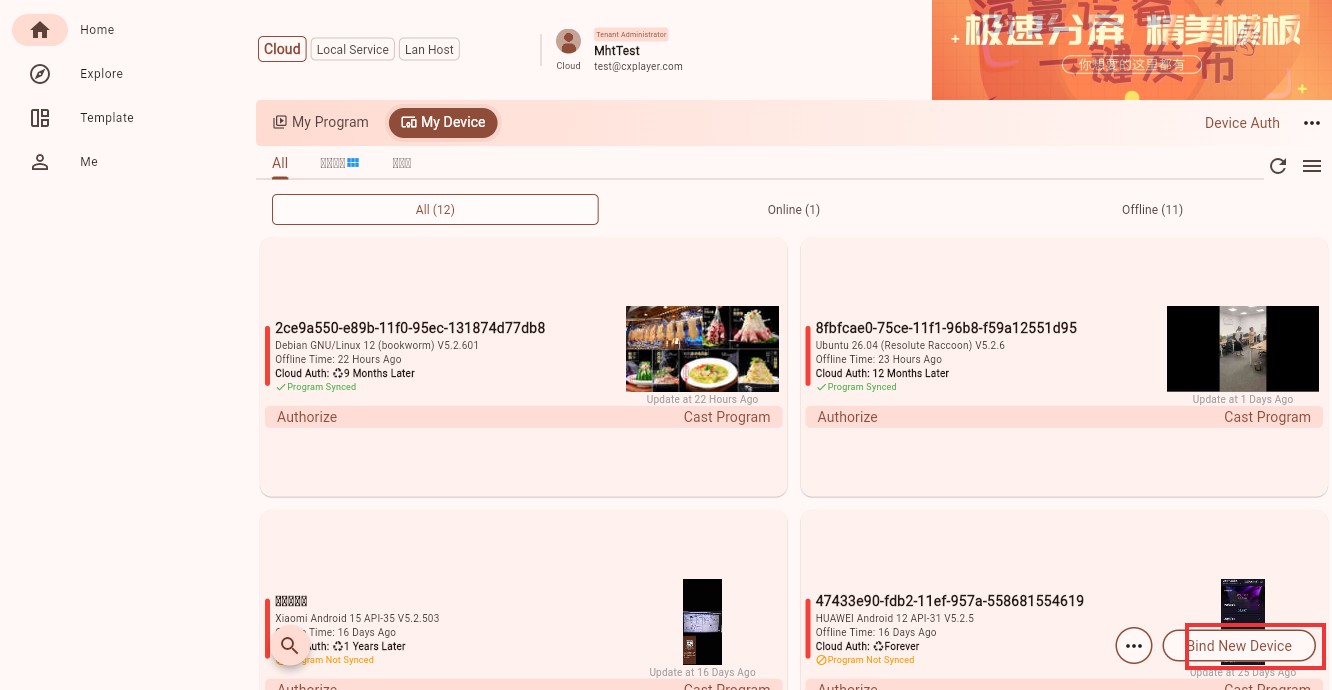Click the 'Update at 22 Hours Ago' caption

click(x=702, y=399)
